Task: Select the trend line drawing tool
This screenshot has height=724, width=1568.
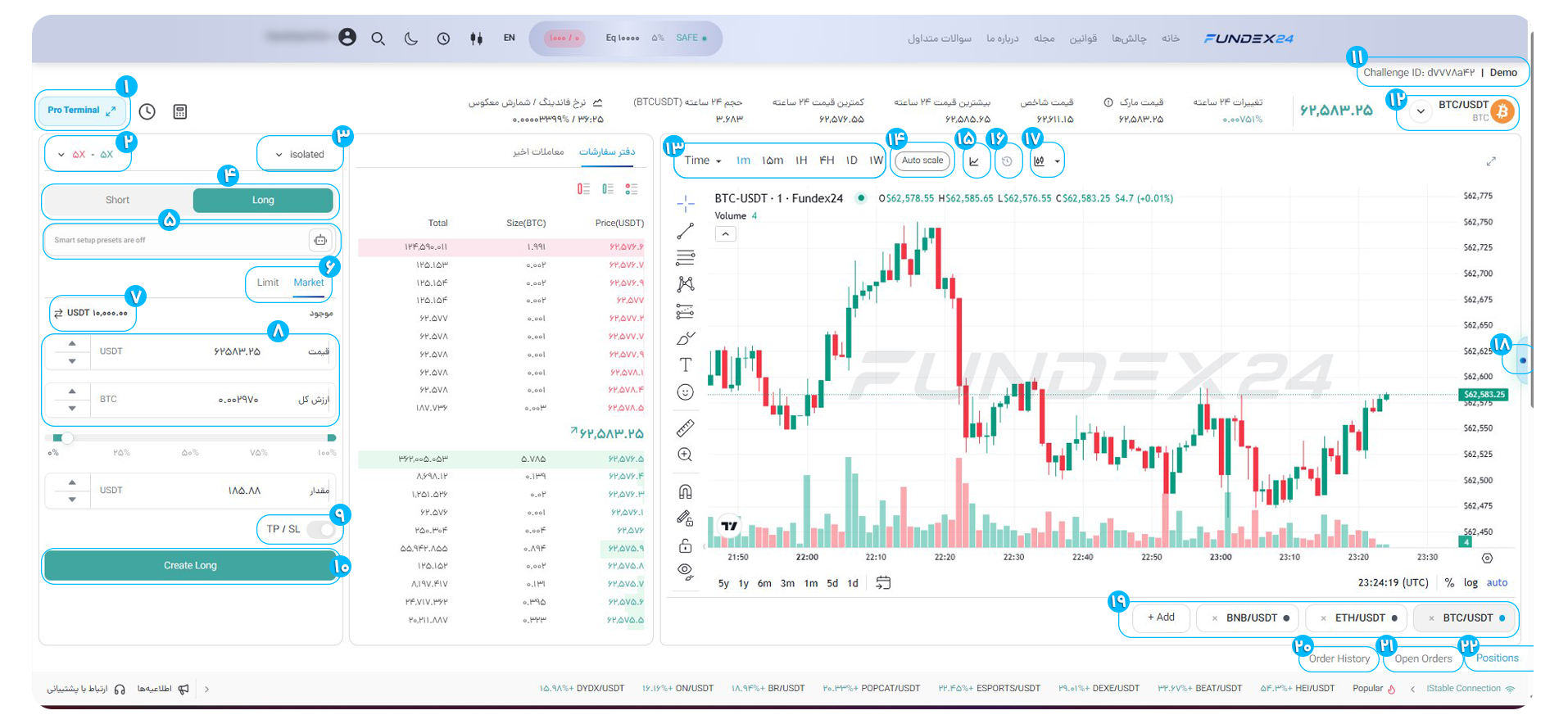Action: point(686,232)
